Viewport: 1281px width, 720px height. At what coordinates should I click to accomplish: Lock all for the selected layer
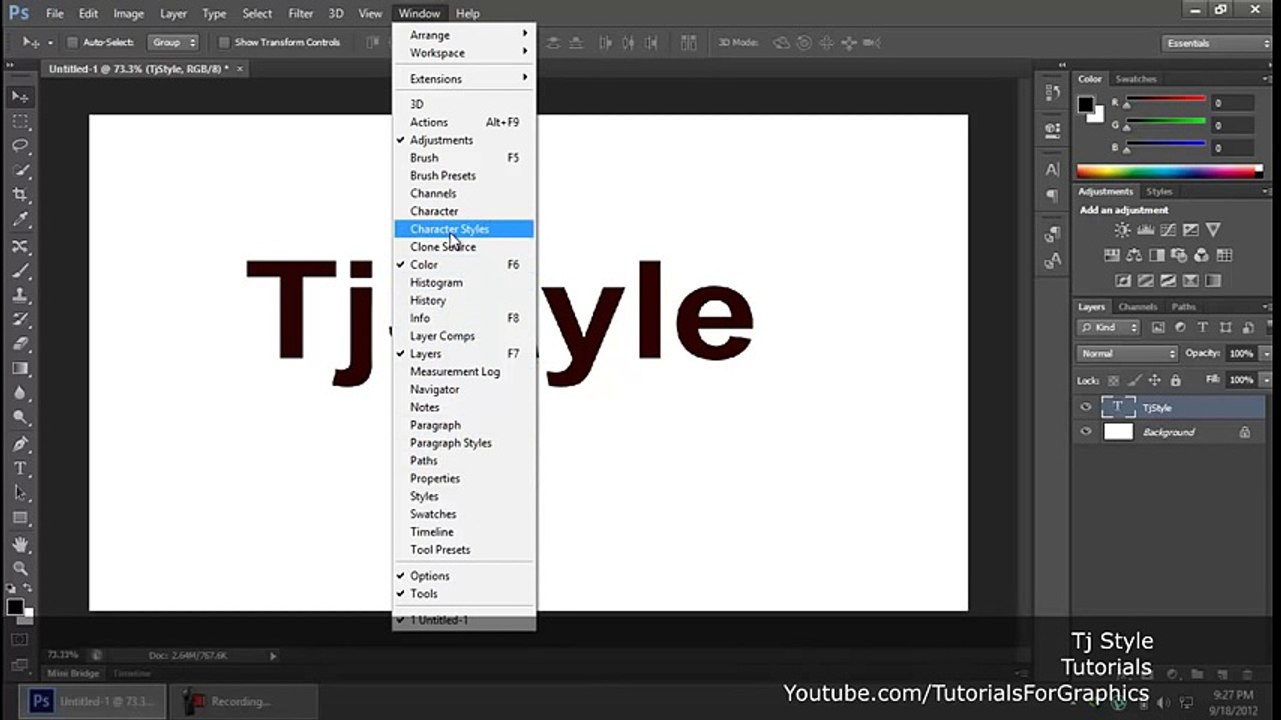(x=1176, y=380)
